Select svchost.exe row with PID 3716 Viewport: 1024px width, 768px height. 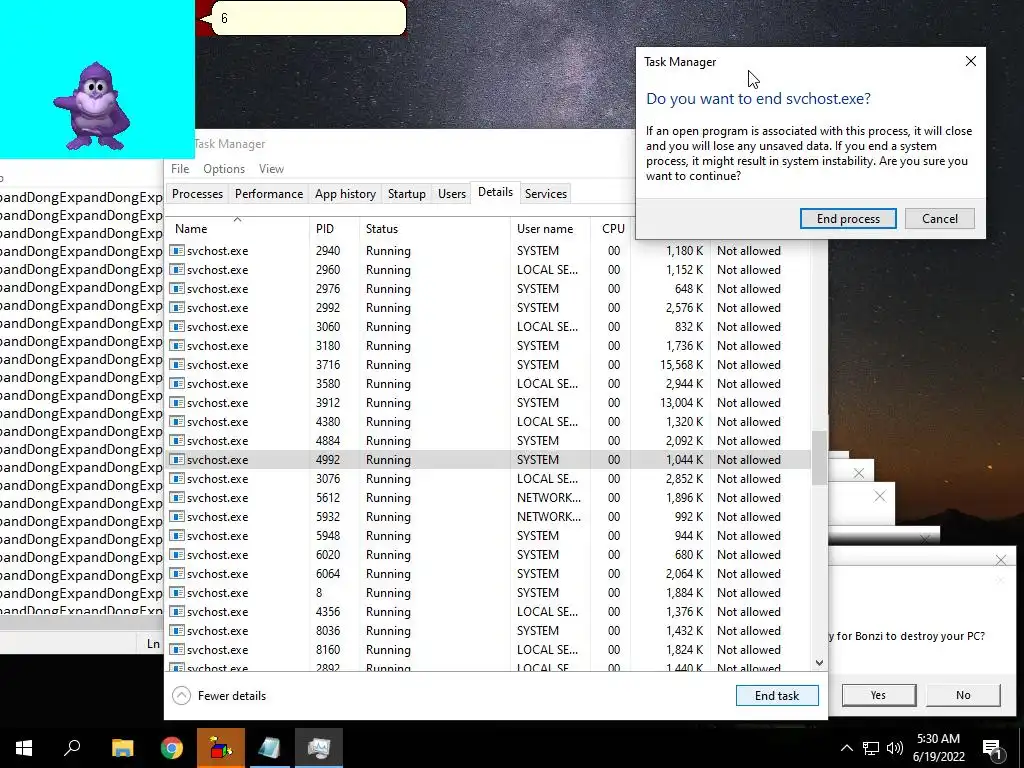[x=488, y=364]
